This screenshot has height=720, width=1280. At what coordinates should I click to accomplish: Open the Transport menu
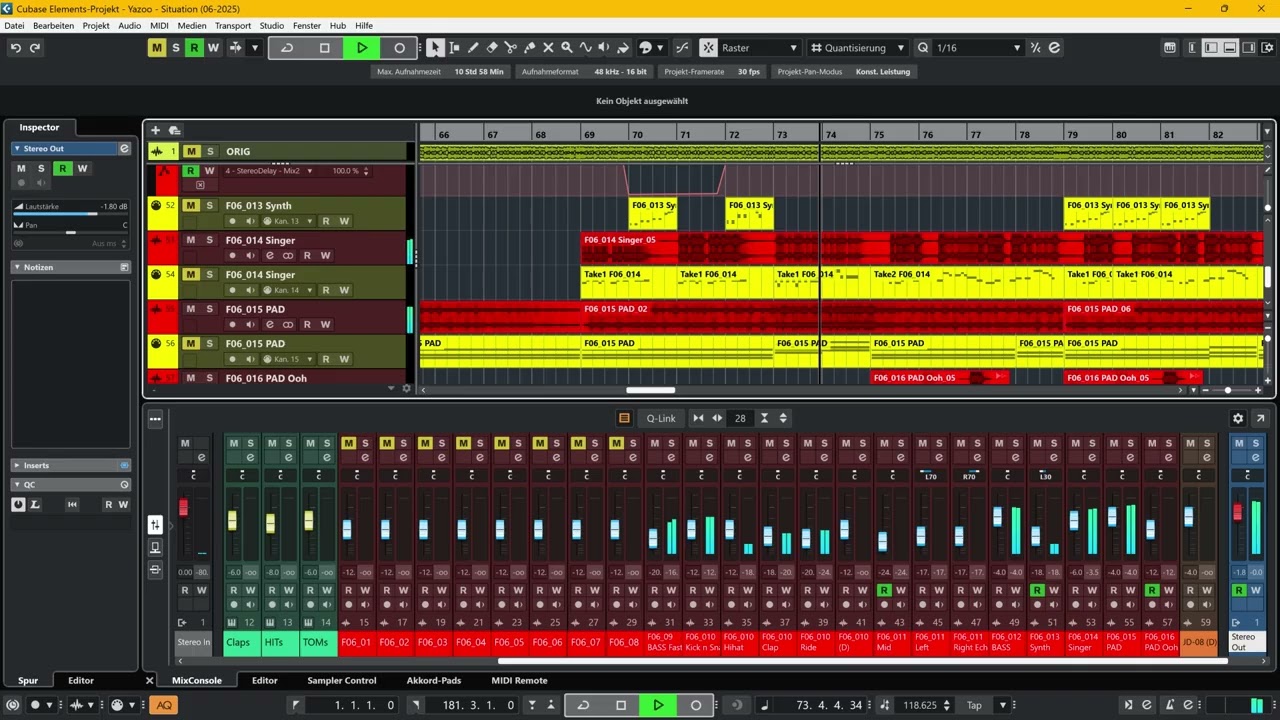coord(233,26)
